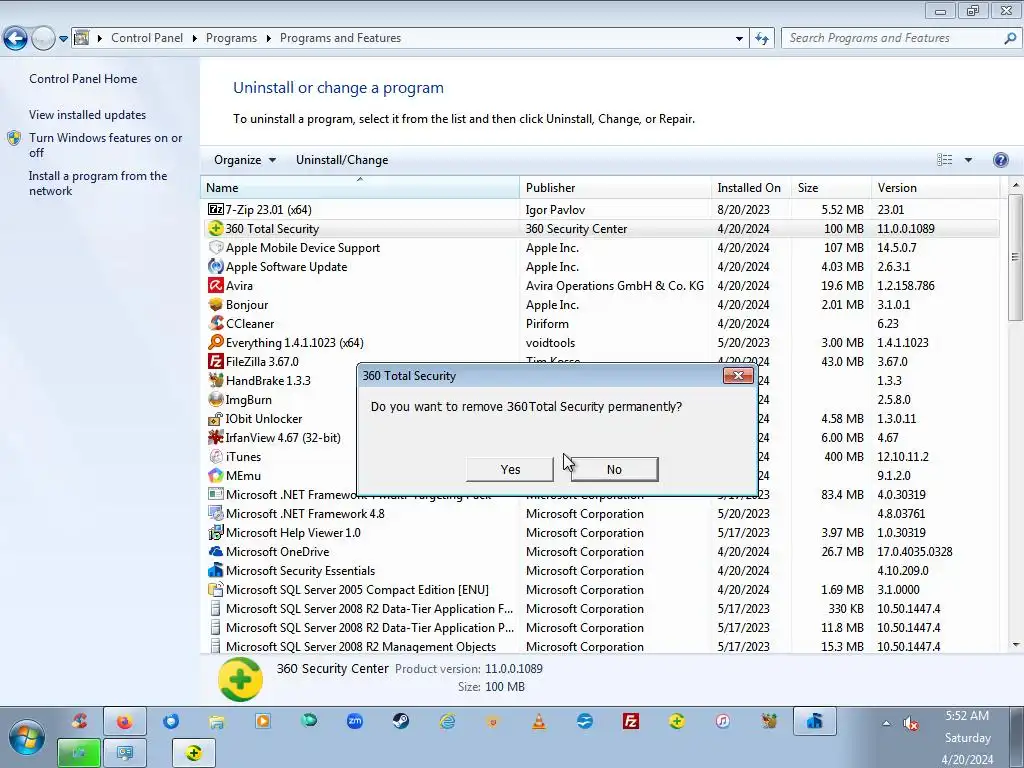Select Microsoft SQL Server 2005 Compact Edition
Viewport: 1024px width, 768px height.
(x=357, y=590)
